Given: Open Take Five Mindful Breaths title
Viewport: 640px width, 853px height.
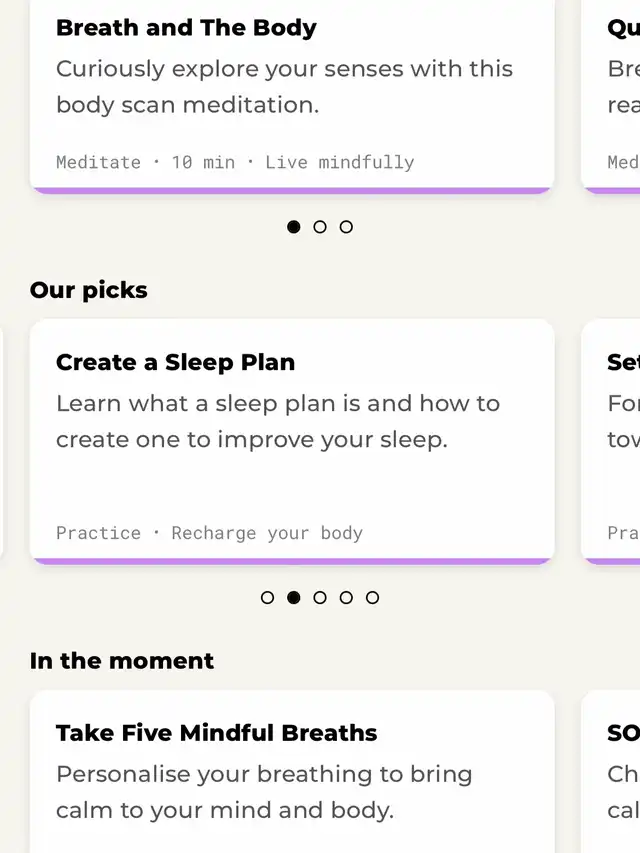Looking at the screenshot, I should click(x=216, y=733).
